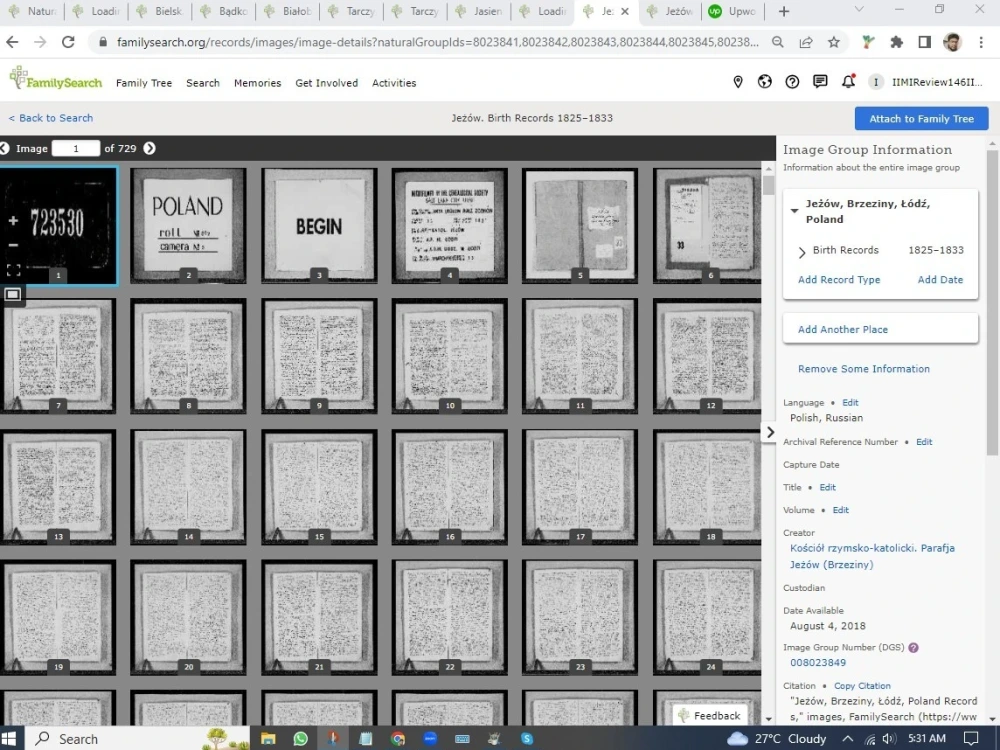Open the notifications bell icon
The image size is (1000, 750).
(848, 82)
